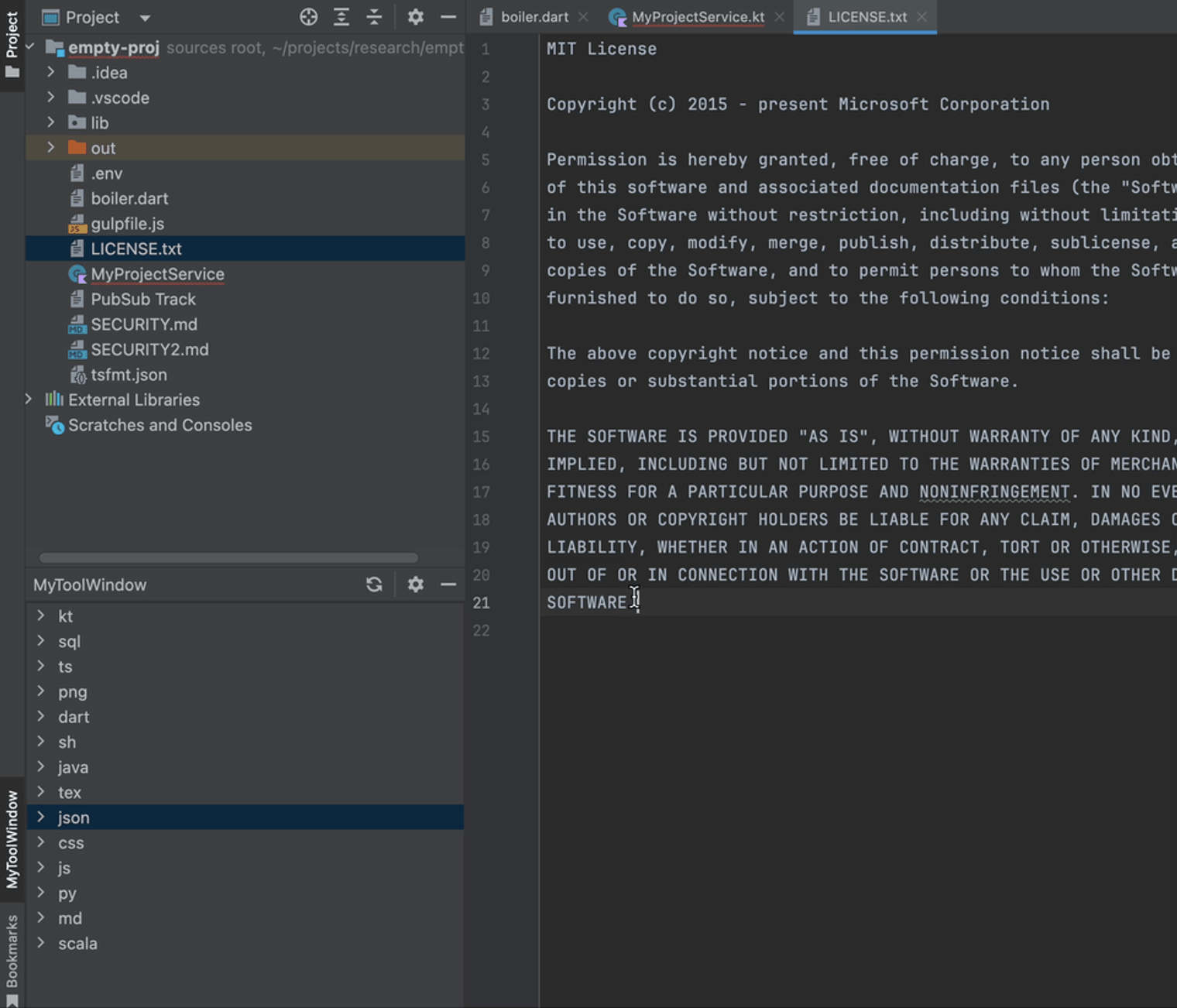Click the gulpfile.js JavaScript file icon
Screen dimensions: 1177x1008
77,224
